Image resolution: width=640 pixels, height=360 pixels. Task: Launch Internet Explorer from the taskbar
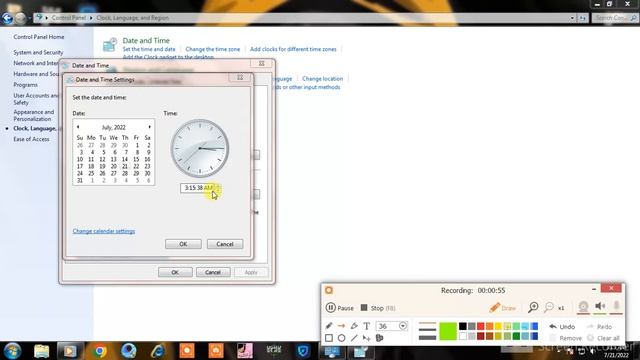(x=158, y=351)
